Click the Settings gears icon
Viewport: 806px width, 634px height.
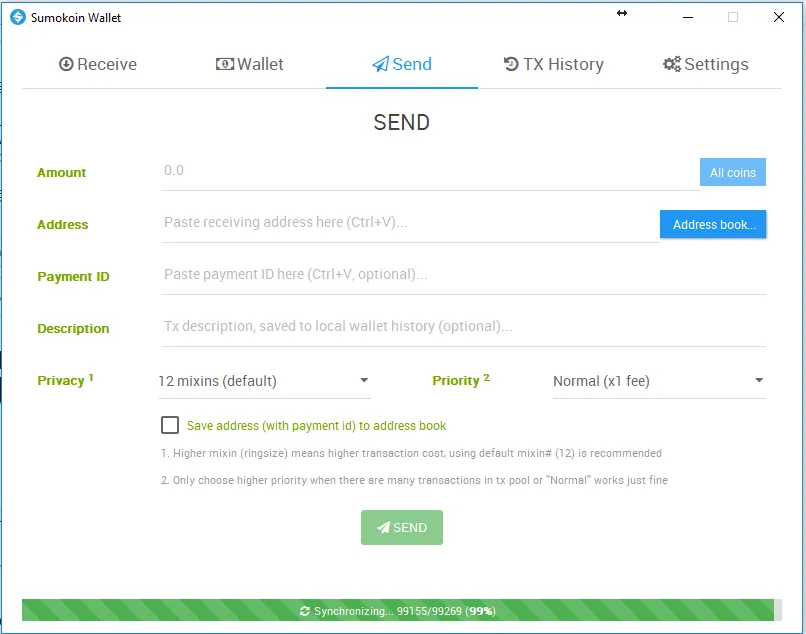coord(672,64)
